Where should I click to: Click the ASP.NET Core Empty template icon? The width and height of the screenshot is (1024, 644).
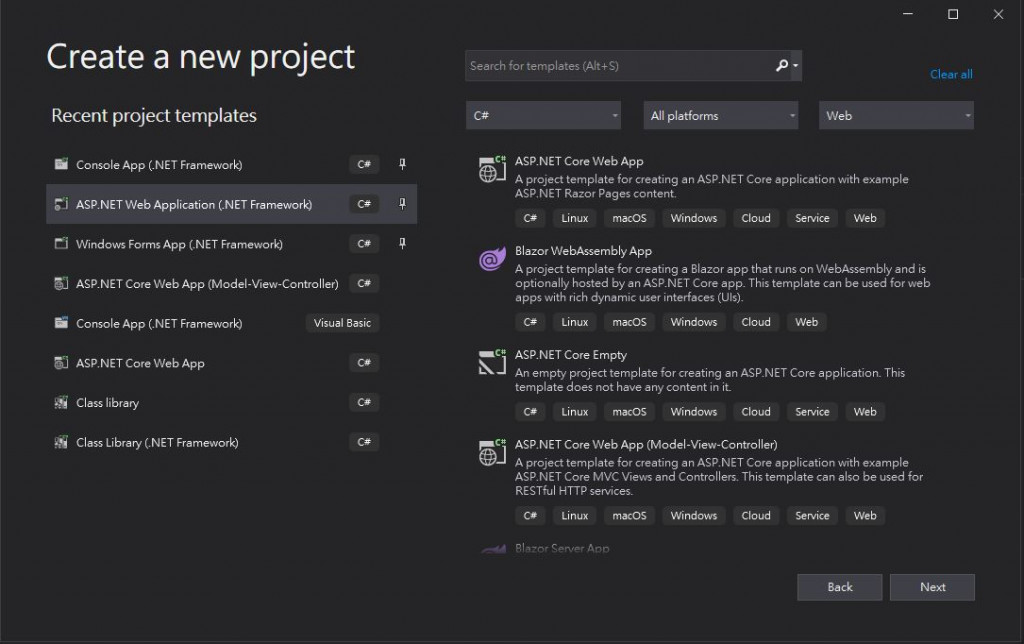490,362
